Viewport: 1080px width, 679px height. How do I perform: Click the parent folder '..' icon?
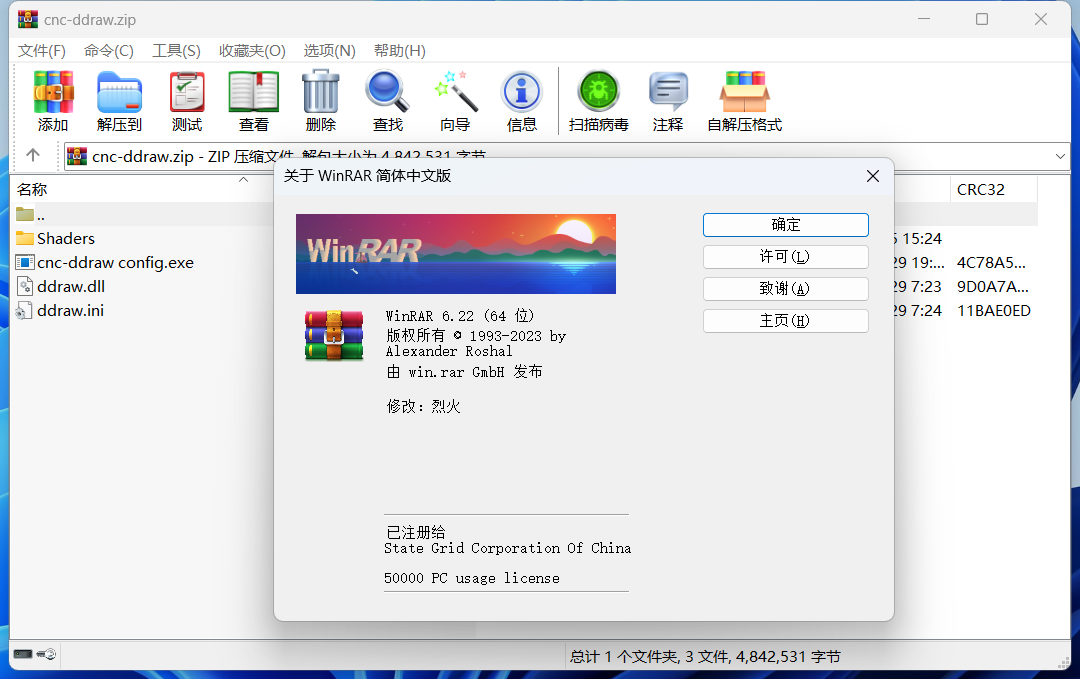click(25, 214)
